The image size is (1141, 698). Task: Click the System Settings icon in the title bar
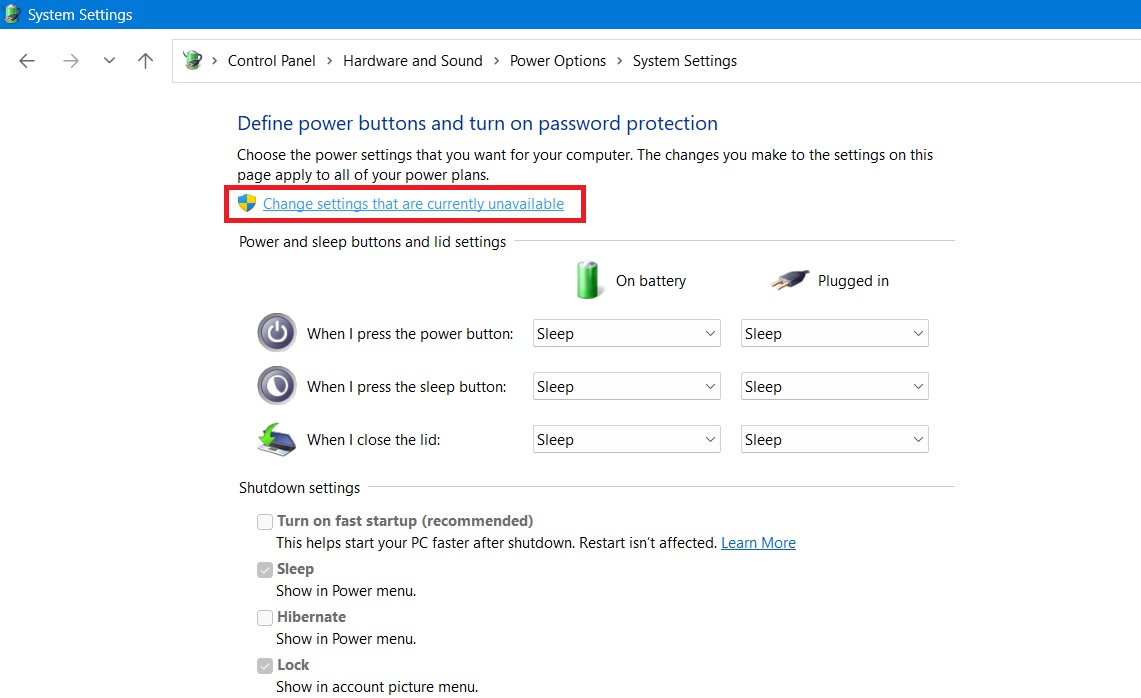click(11, 14)
